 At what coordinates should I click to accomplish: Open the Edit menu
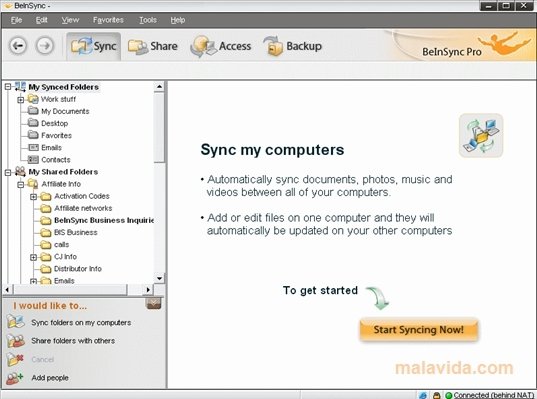41,20
